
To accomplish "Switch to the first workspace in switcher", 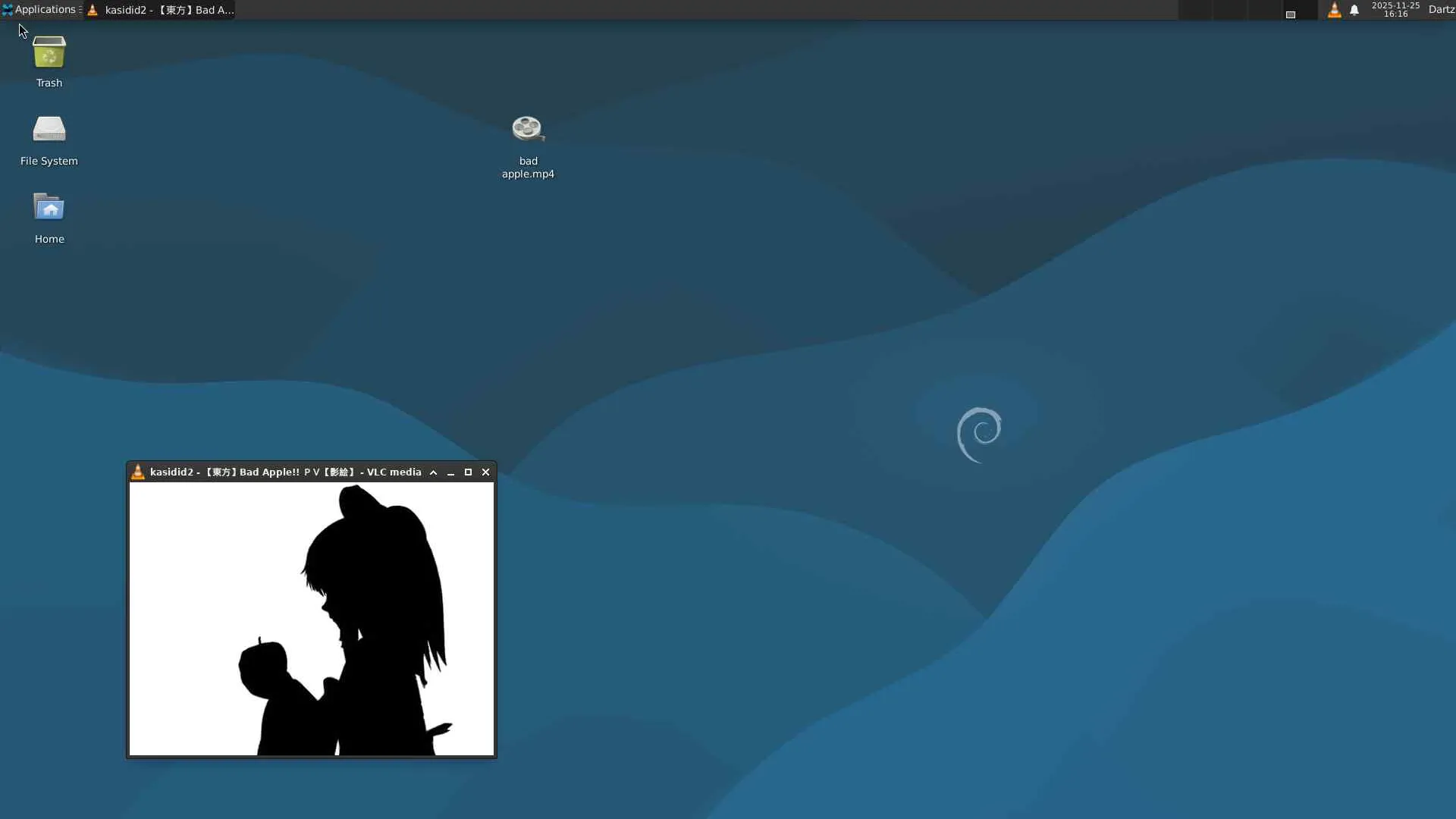I will 1195,10.
